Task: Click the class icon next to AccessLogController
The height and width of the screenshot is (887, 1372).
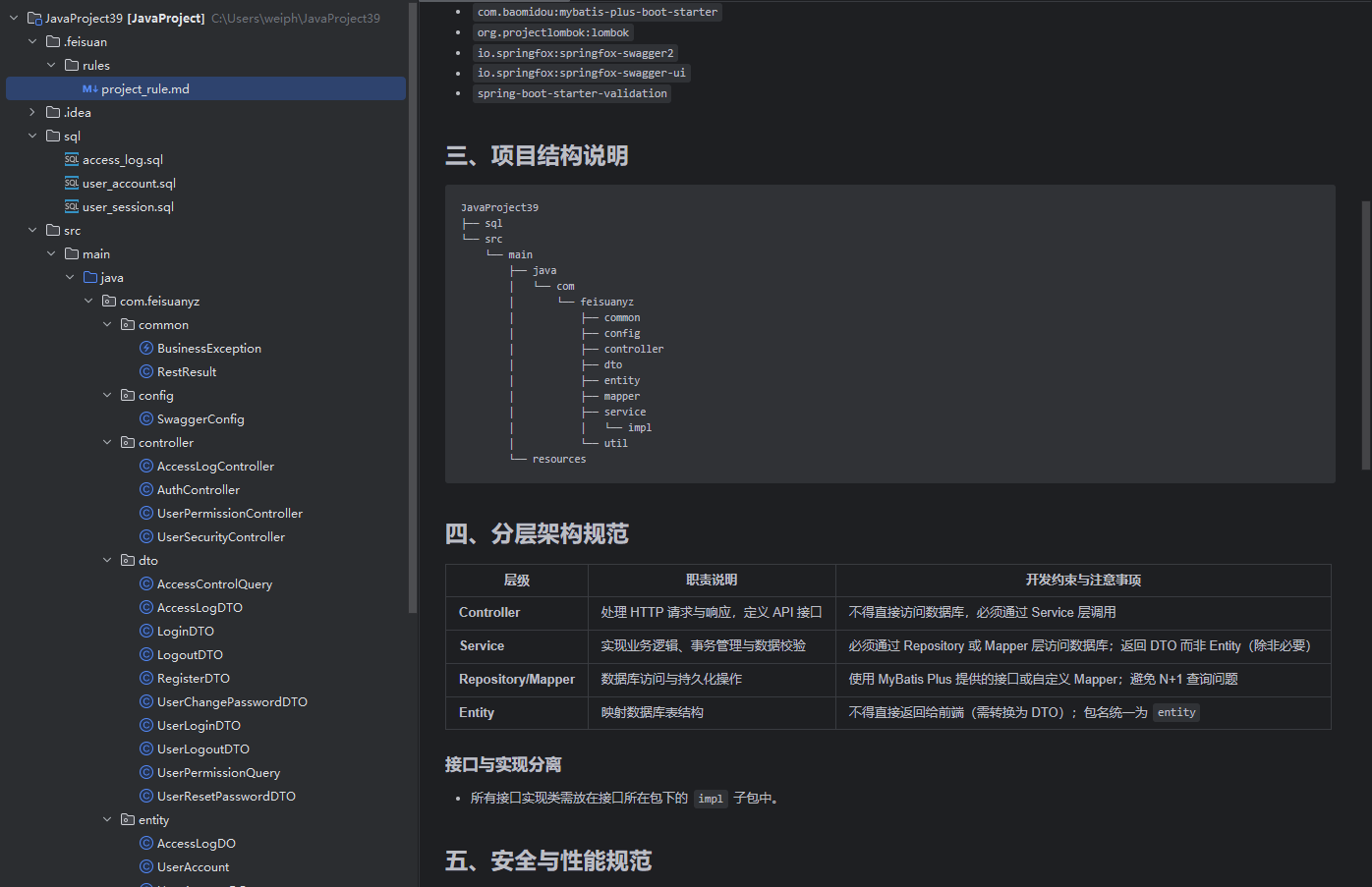Action: tap(146, 467)
